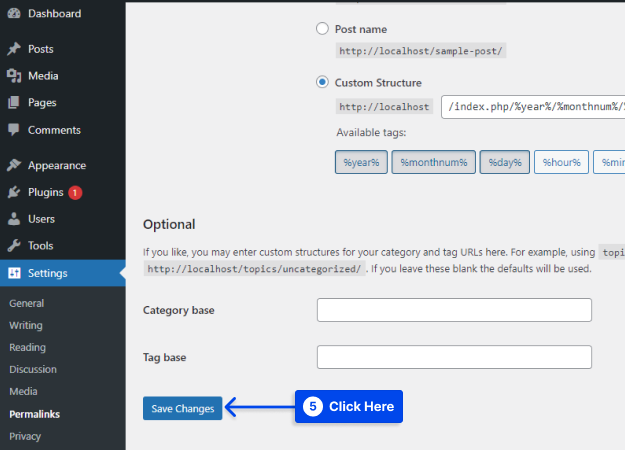
Task: Click the Dashboard gauge icon
Action: (14, 14)
